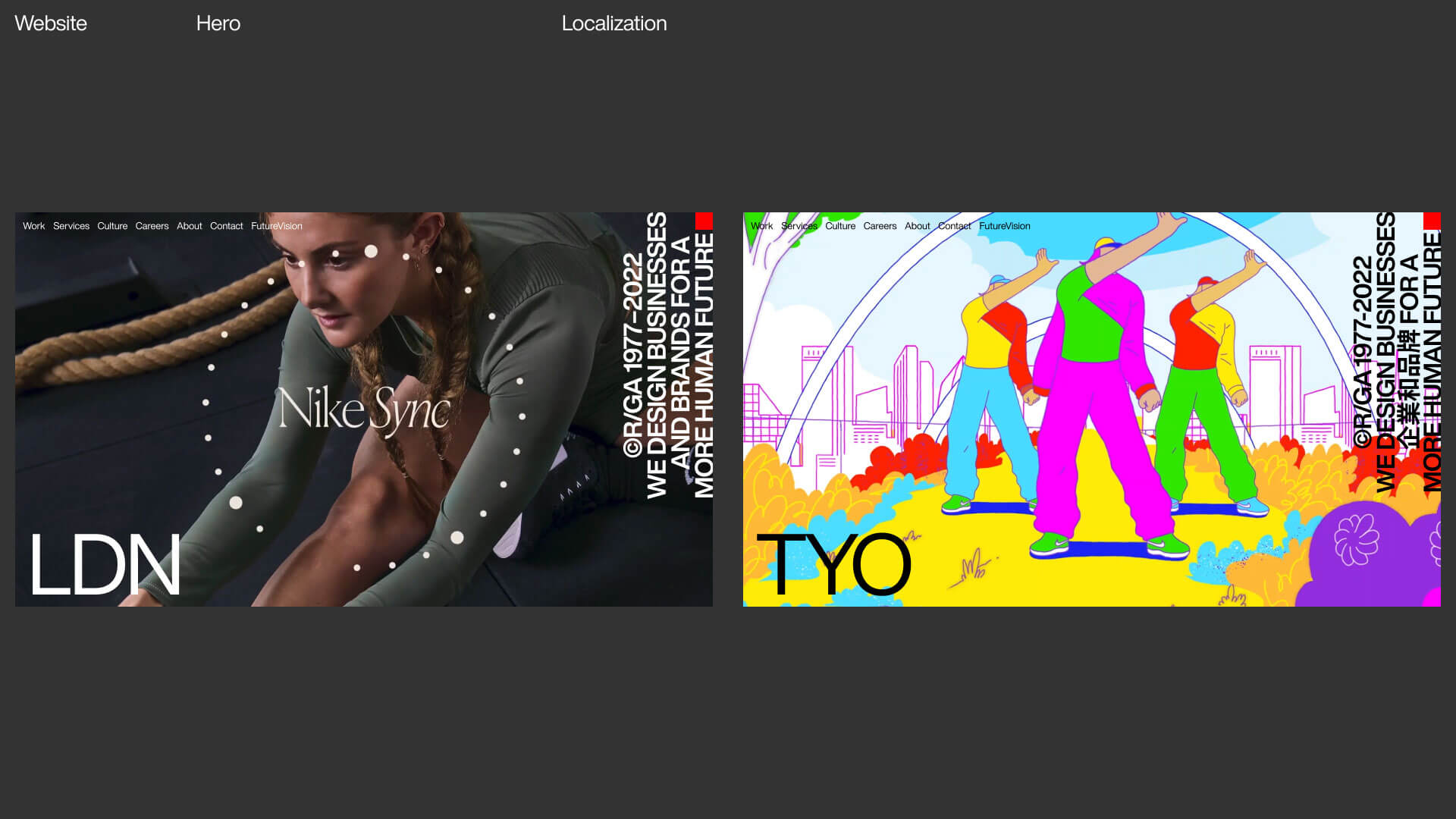Image resolution: width=1456 pixels, height=819 pixels.
Task: Click the Nike Sync title text
Action: pyautogui.click(x=364, y=409)
